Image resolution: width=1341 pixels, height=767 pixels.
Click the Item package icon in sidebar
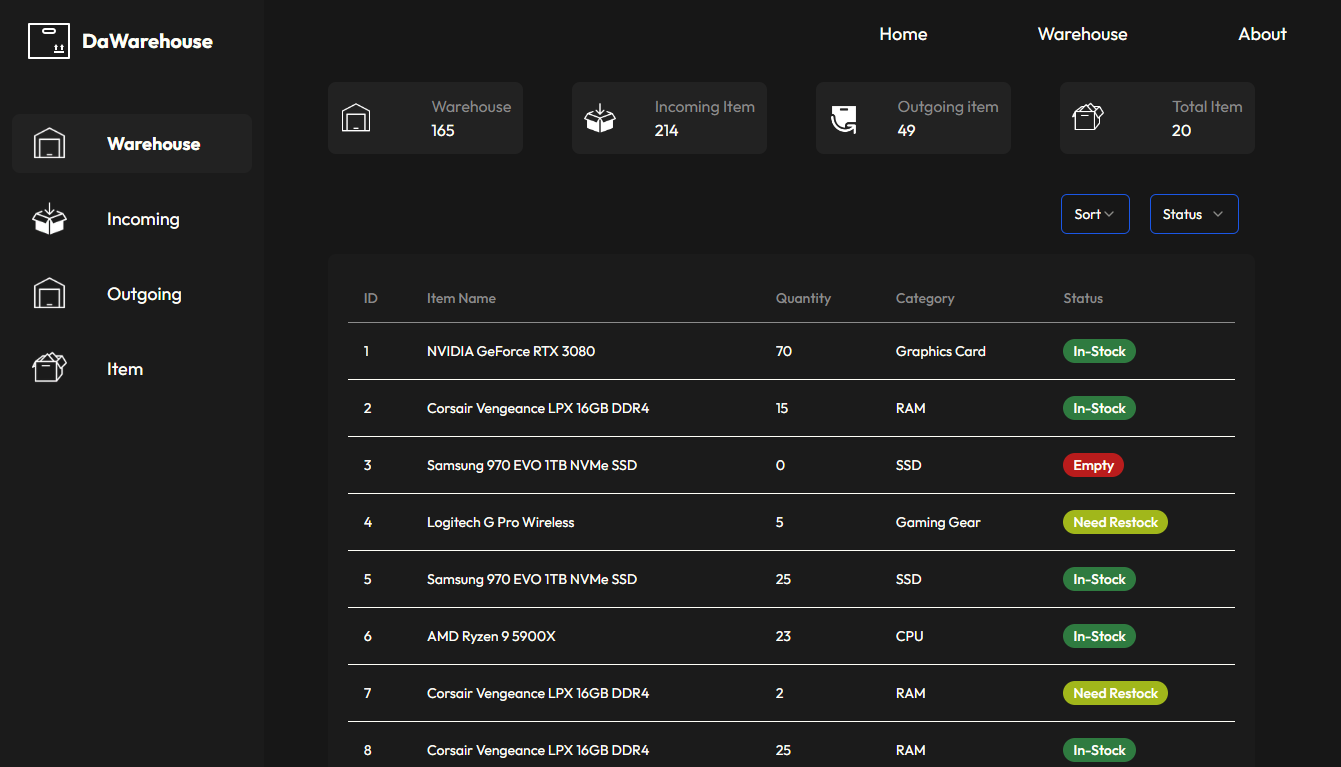(x=49, y=369)
